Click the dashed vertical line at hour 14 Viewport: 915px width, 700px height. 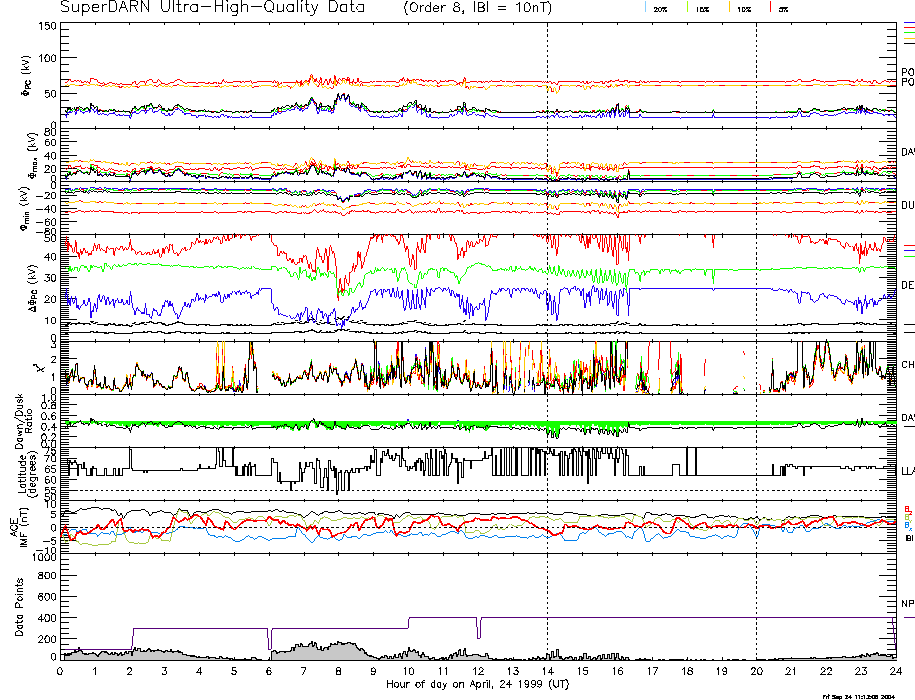547,300
